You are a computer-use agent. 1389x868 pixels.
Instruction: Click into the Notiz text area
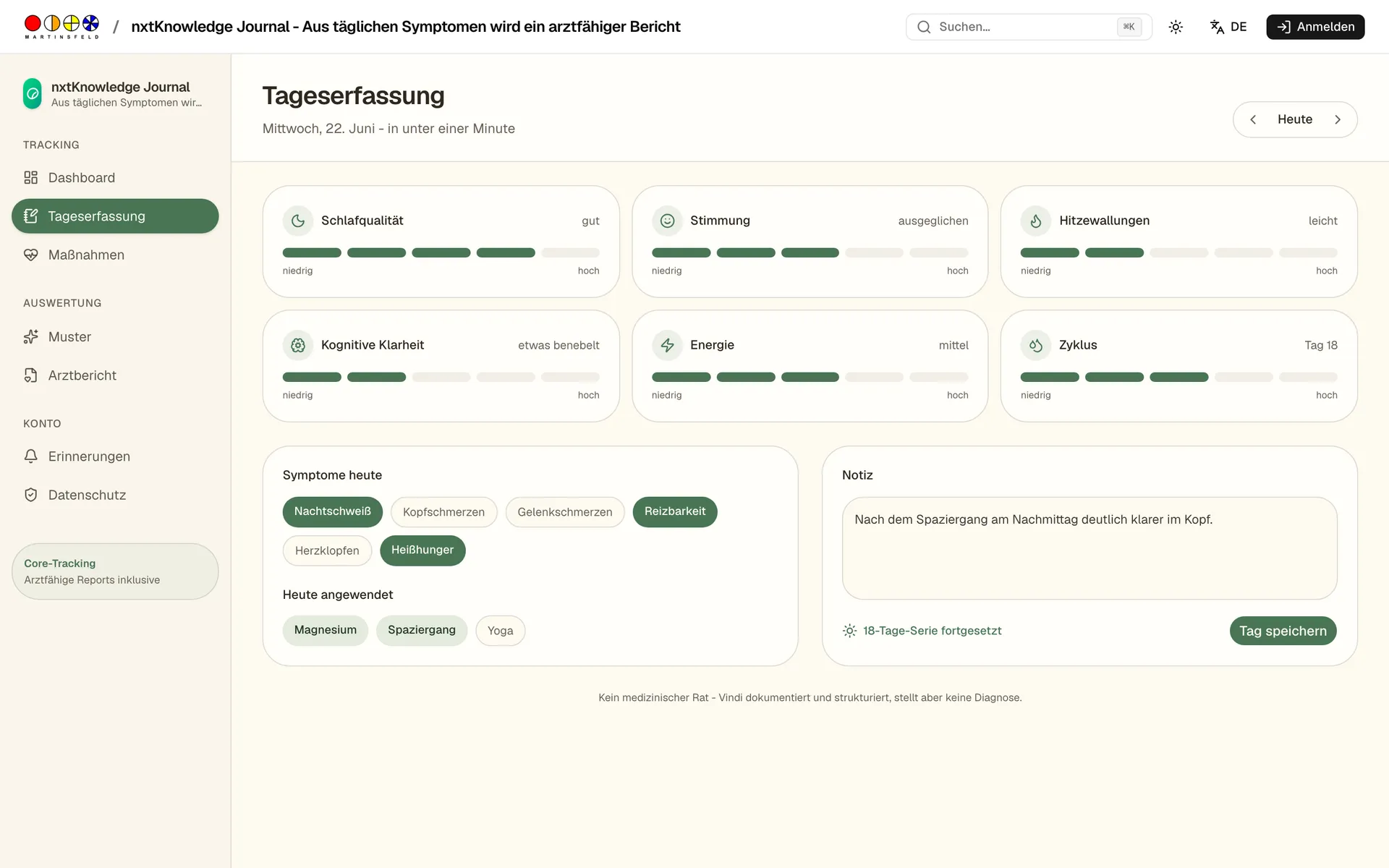1089,548
